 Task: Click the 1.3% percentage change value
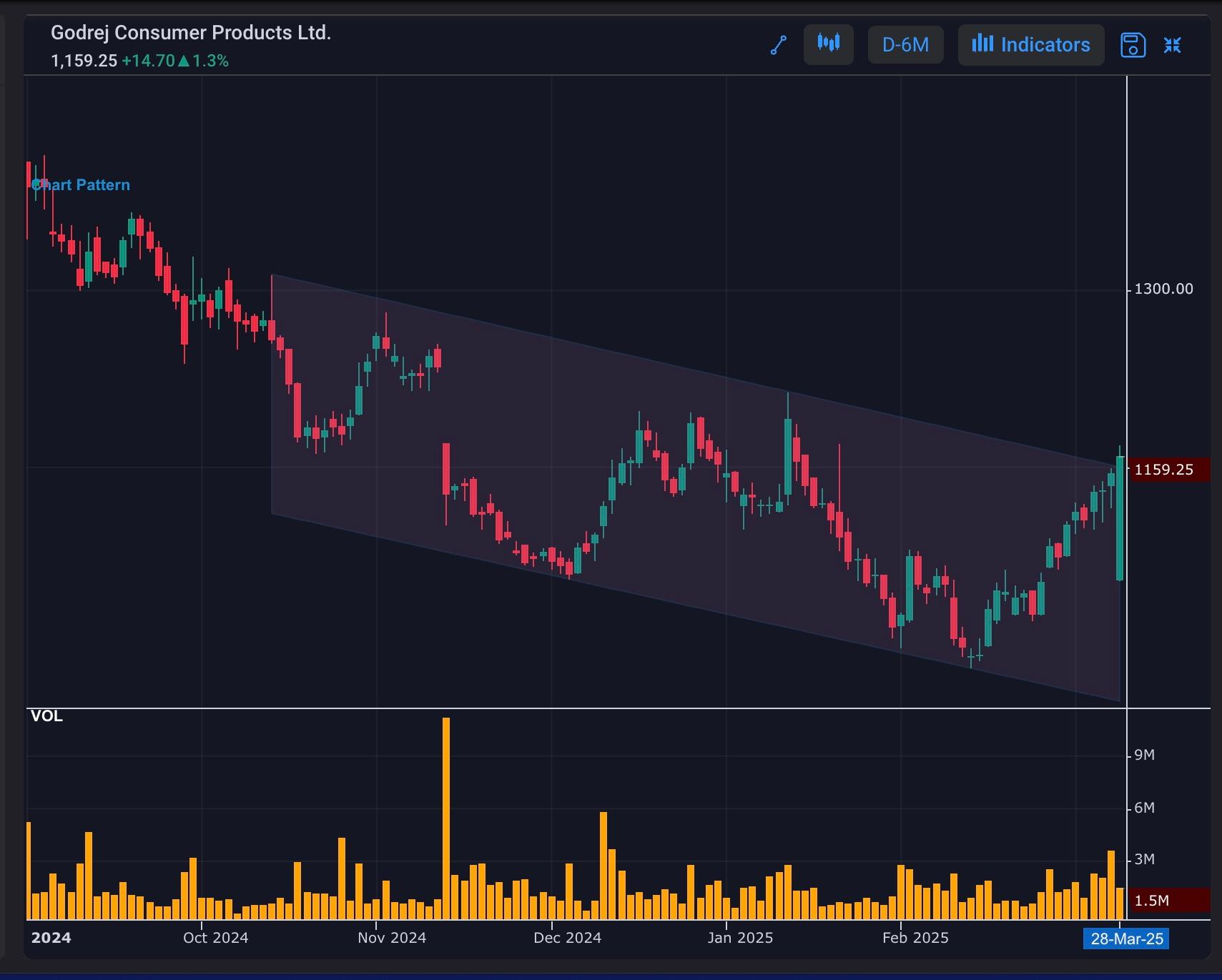pyautogui.click(x=210, y=61)
